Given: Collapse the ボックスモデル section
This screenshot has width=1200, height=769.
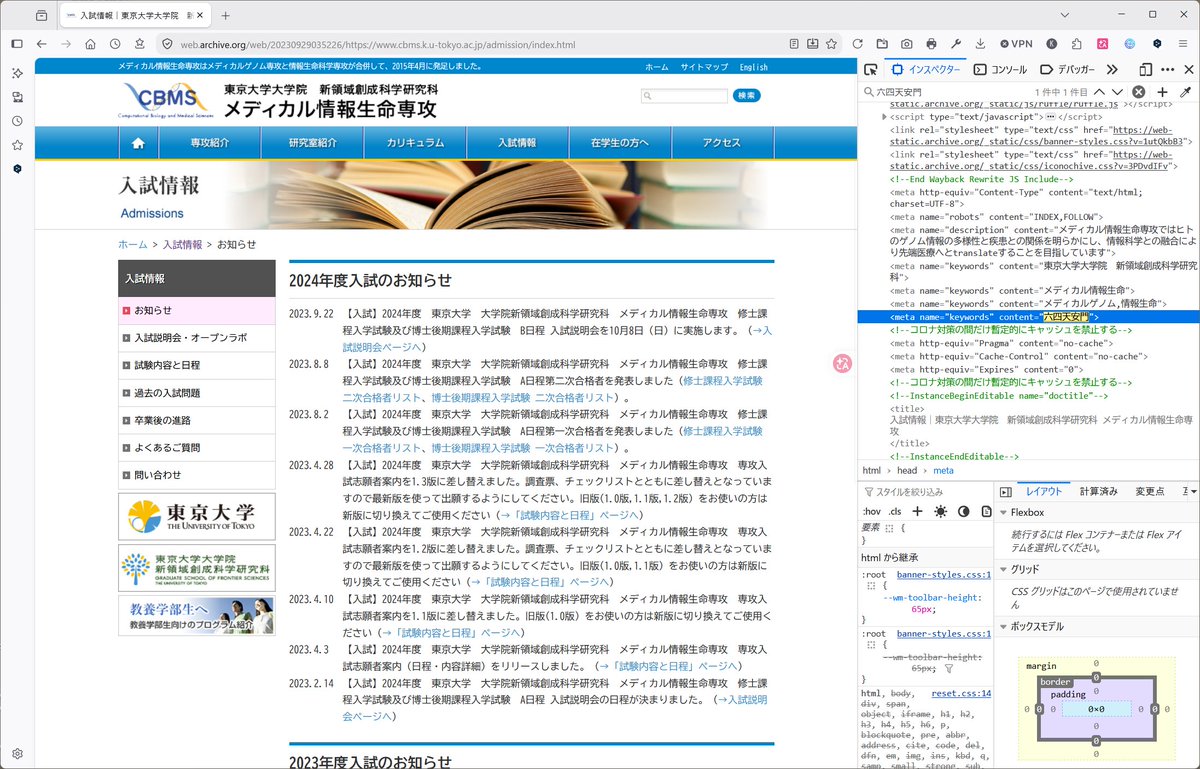Looking at the screenshot, I should click(x=1004, y=626).
